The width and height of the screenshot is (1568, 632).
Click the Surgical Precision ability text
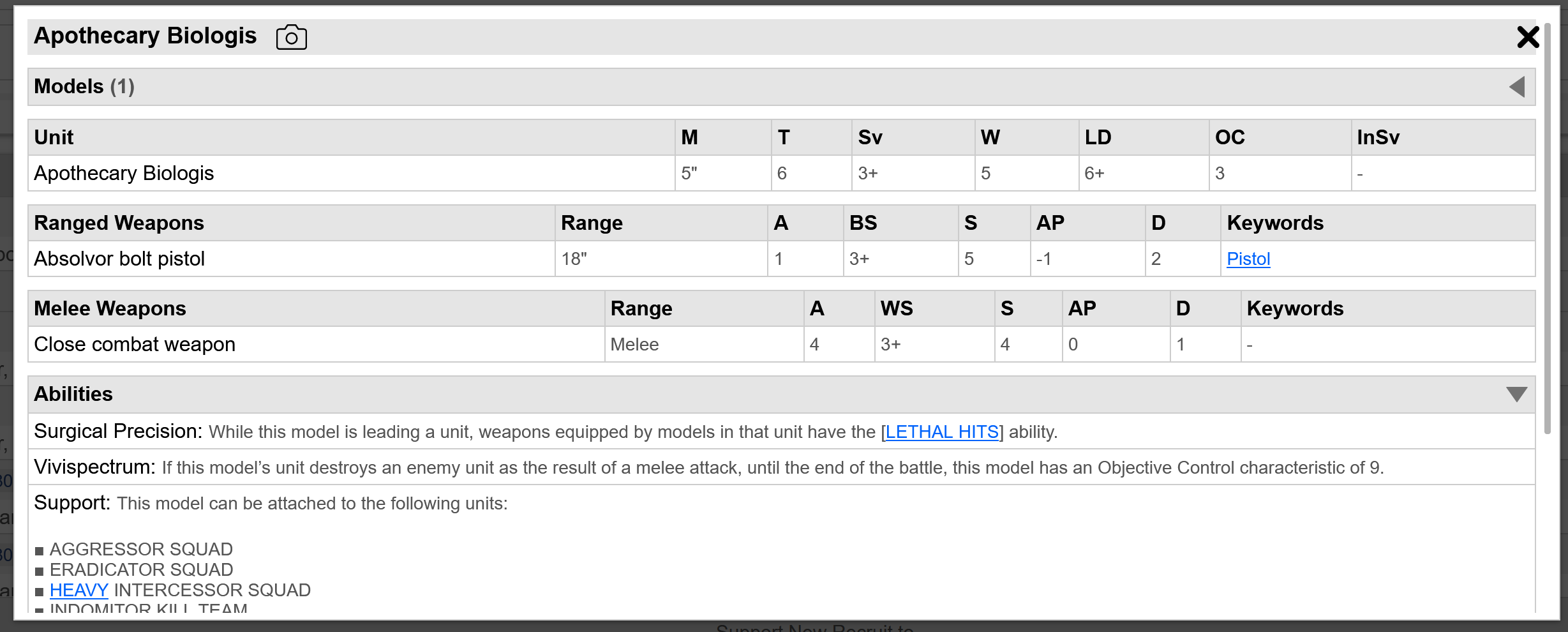546,432
